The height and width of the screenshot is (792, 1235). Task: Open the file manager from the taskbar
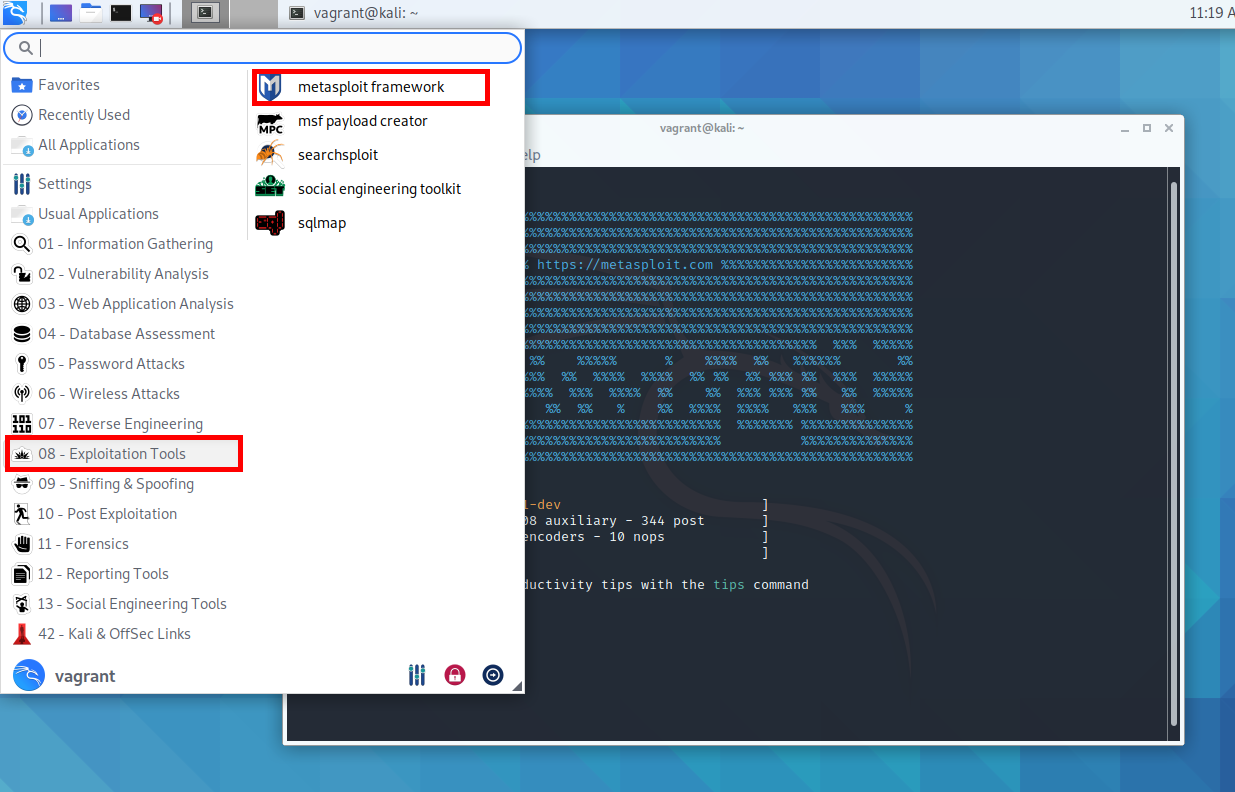[90, 12]
